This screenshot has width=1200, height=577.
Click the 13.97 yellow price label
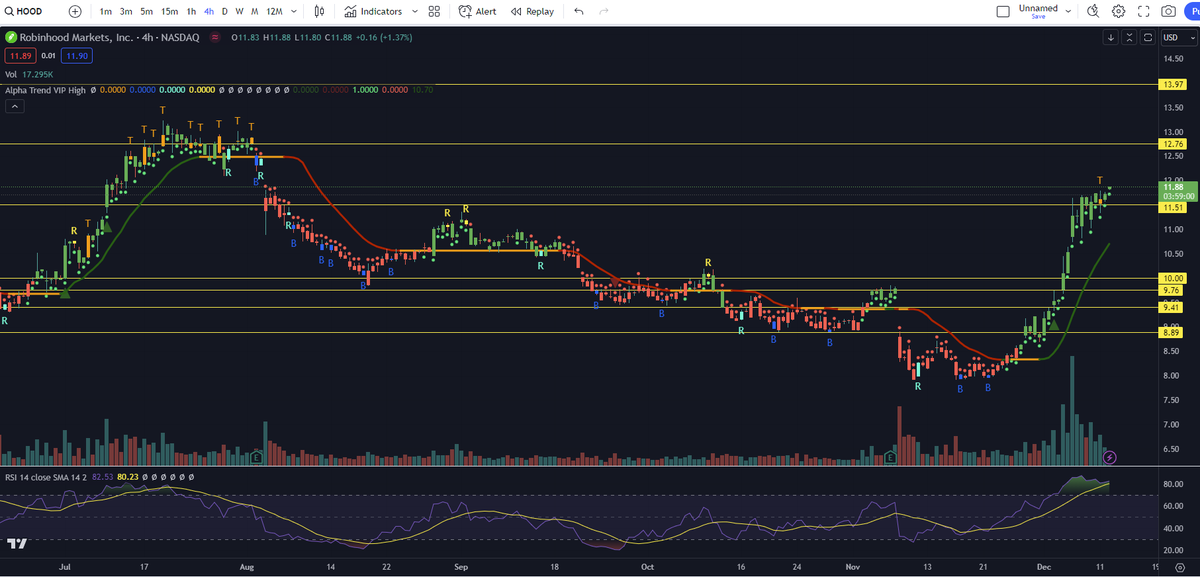[x=1171, y=85]
